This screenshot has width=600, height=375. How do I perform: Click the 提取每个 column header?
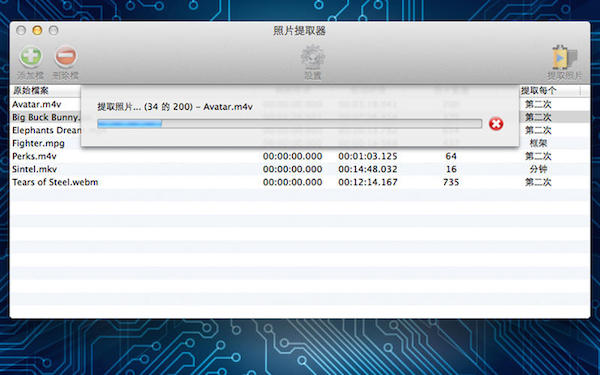tap(538, 91)
